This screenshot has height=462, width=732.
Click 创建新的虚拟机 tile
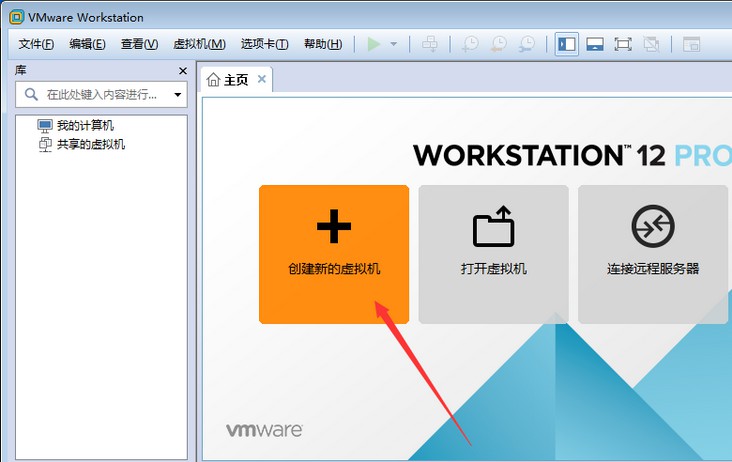334,254
